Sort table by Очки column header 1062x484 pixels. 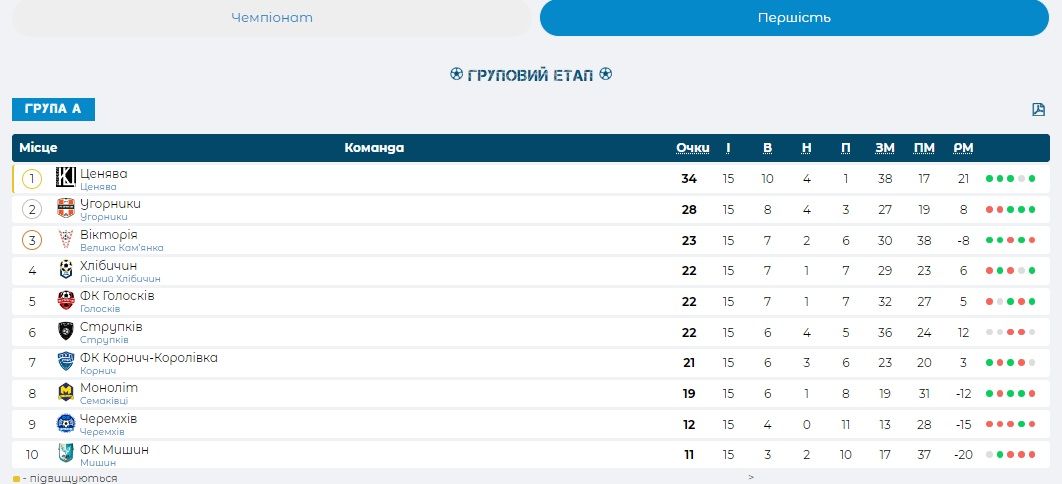tap(692, 148)
